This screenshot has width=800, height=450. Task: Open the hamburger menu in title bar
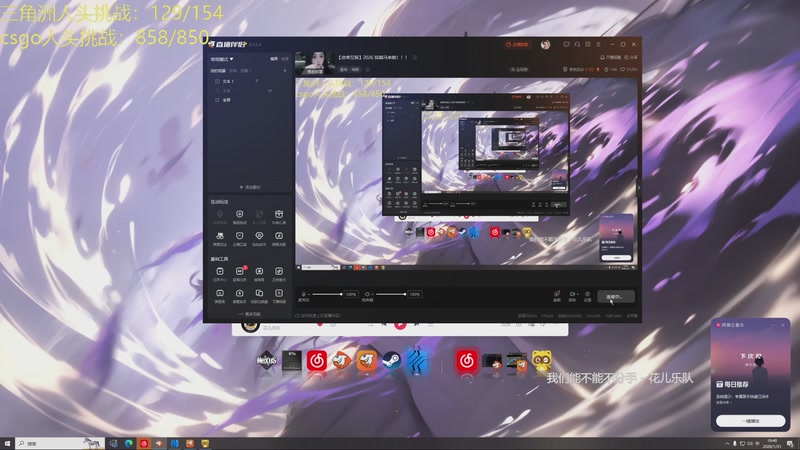click(x=598, y=44)
